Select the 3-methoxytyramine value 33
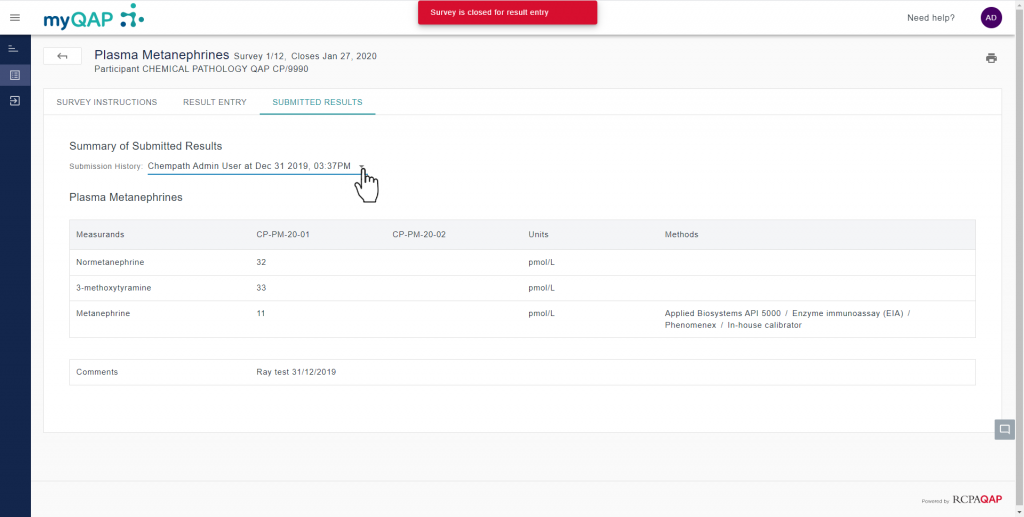Image resolution: width=1024 pixels, height=517 pixels. coord(261,288)
